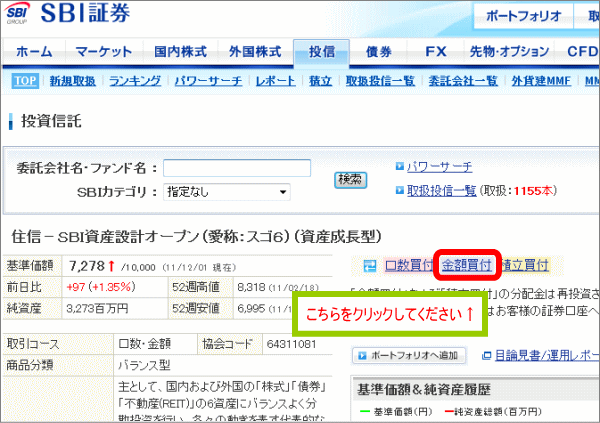This screenshot has width=600, height=423.
Task: Select the 投信 tab
Action: coord(321,52)
